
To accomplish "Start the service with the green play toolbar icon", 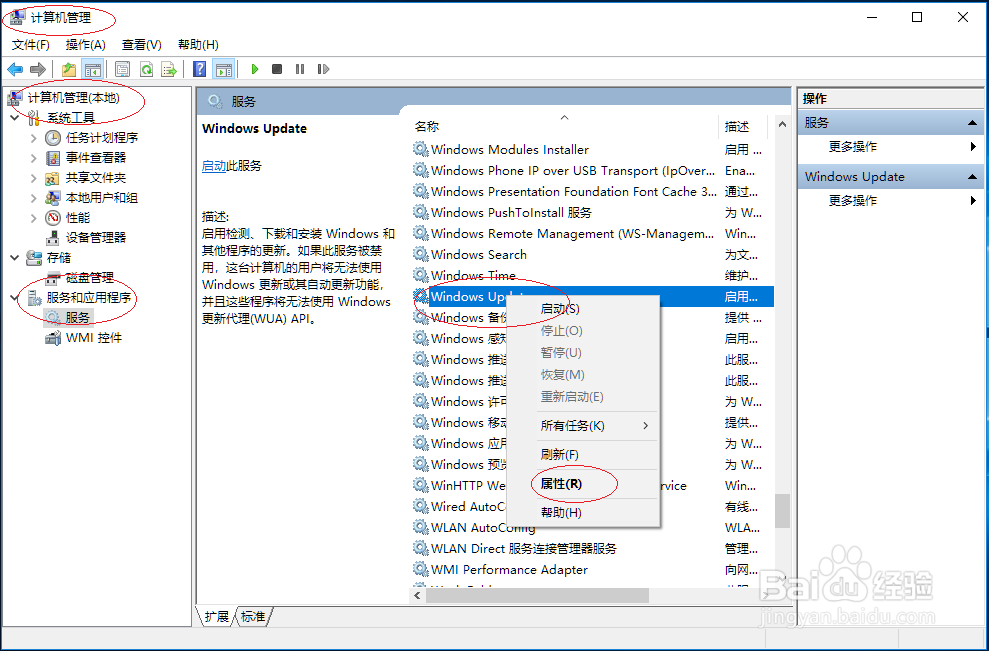I will tap(253, 68).
